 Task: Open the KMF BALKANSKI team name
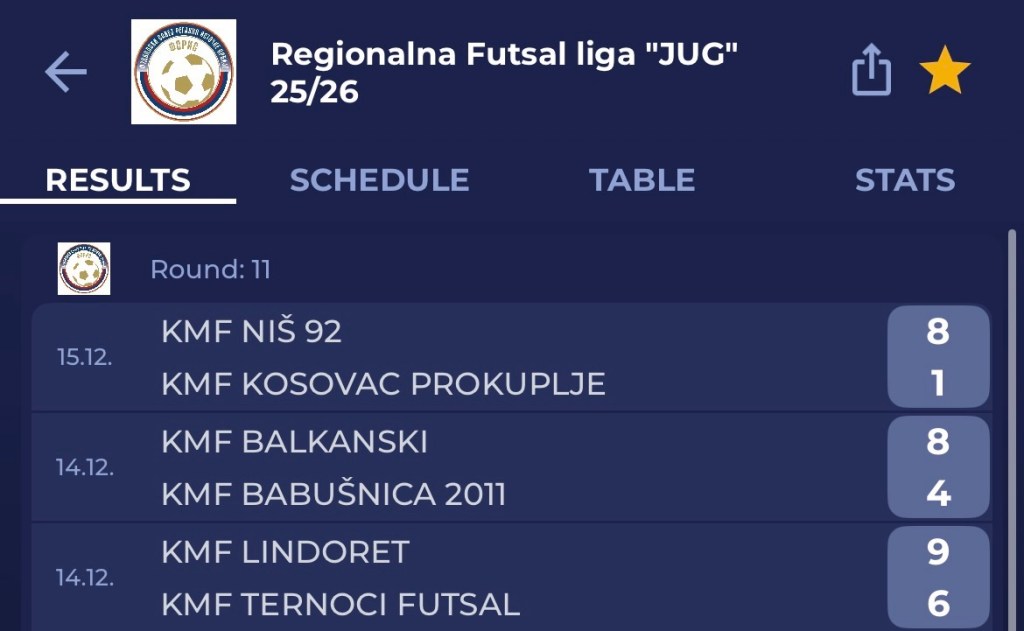click(294, 442)
